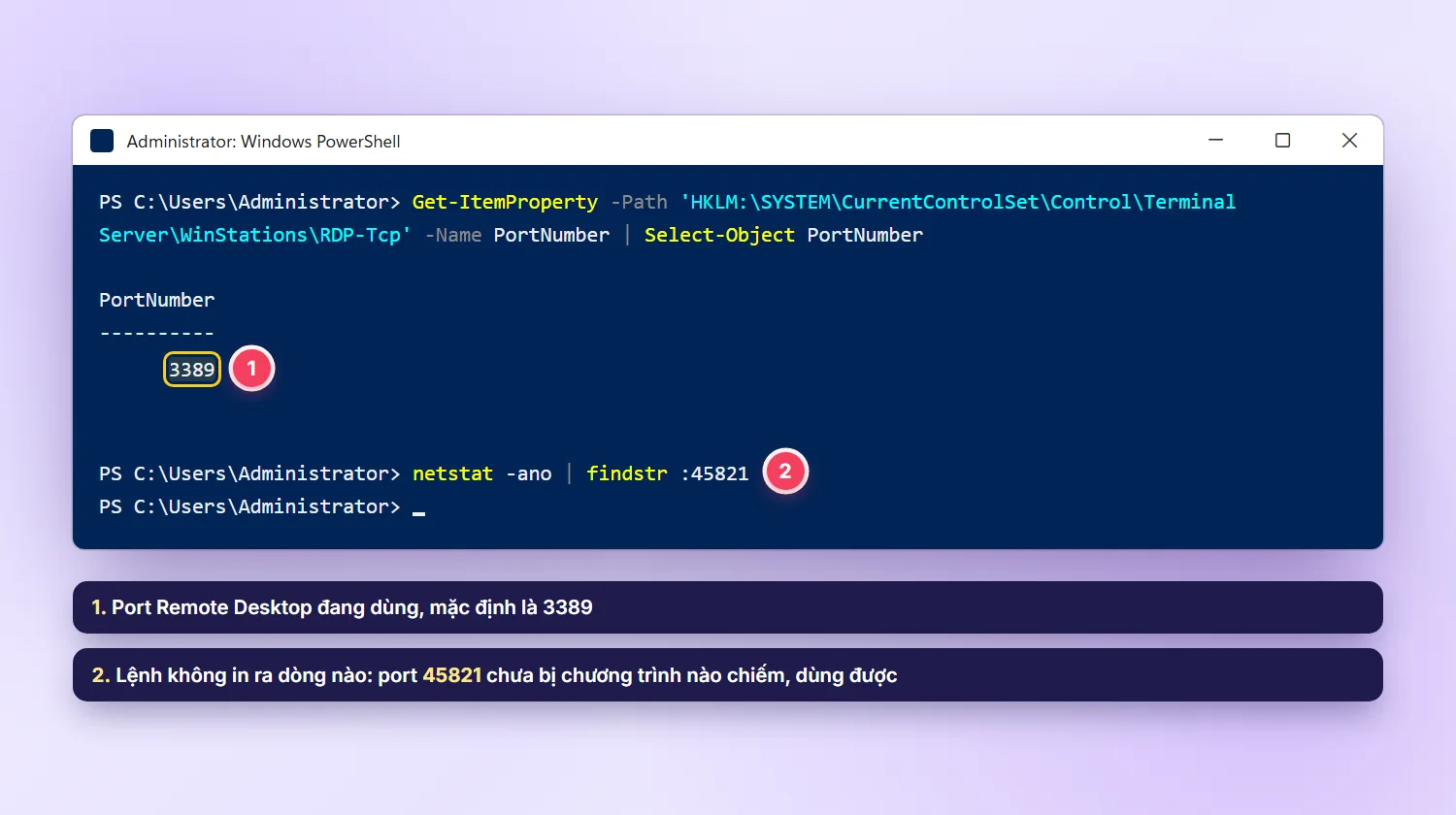Click the :45821 argument after findstr
Screen dimensions: 1456x815
714,473
